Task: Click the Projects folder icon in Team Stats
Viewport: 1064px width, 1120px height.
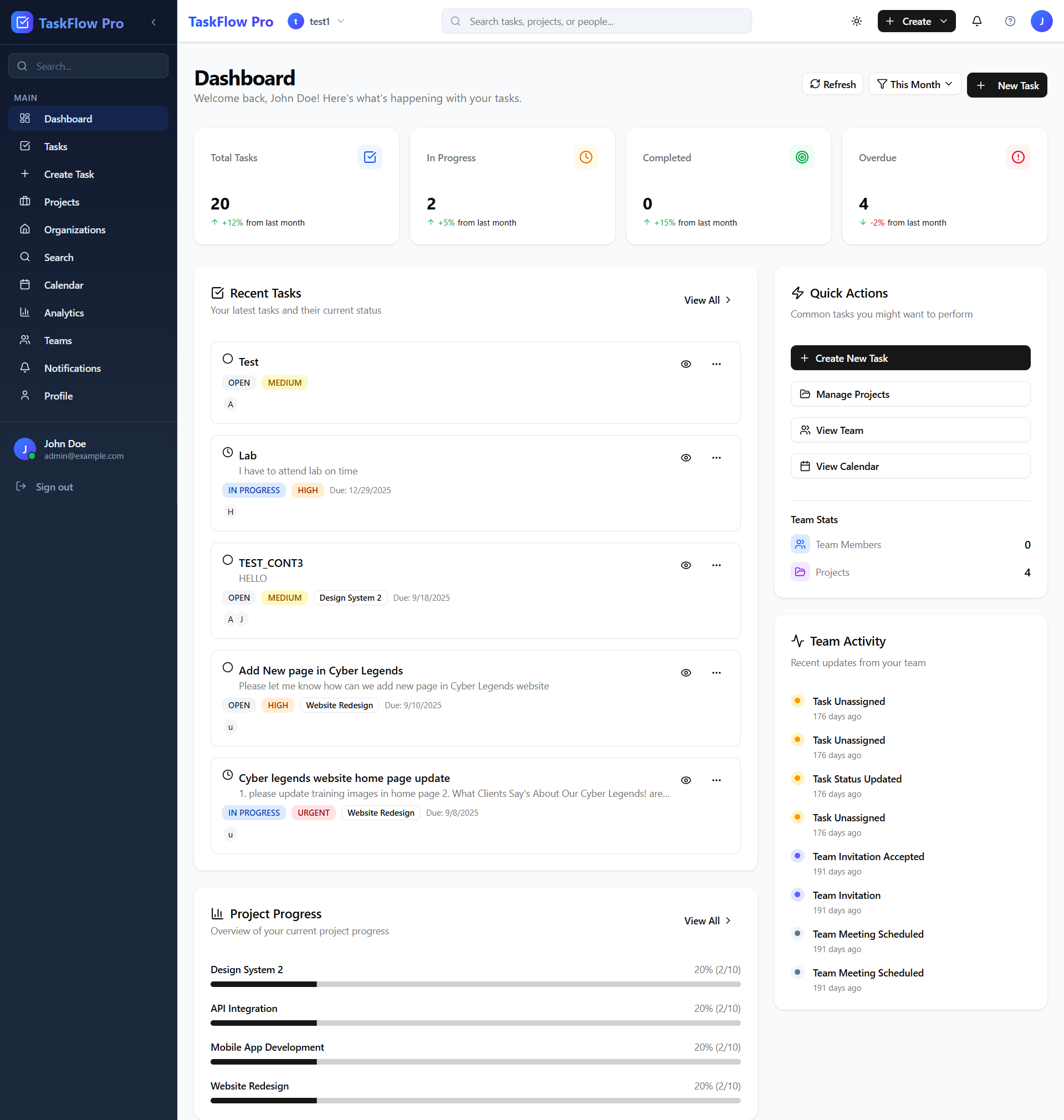Action: 800,572
